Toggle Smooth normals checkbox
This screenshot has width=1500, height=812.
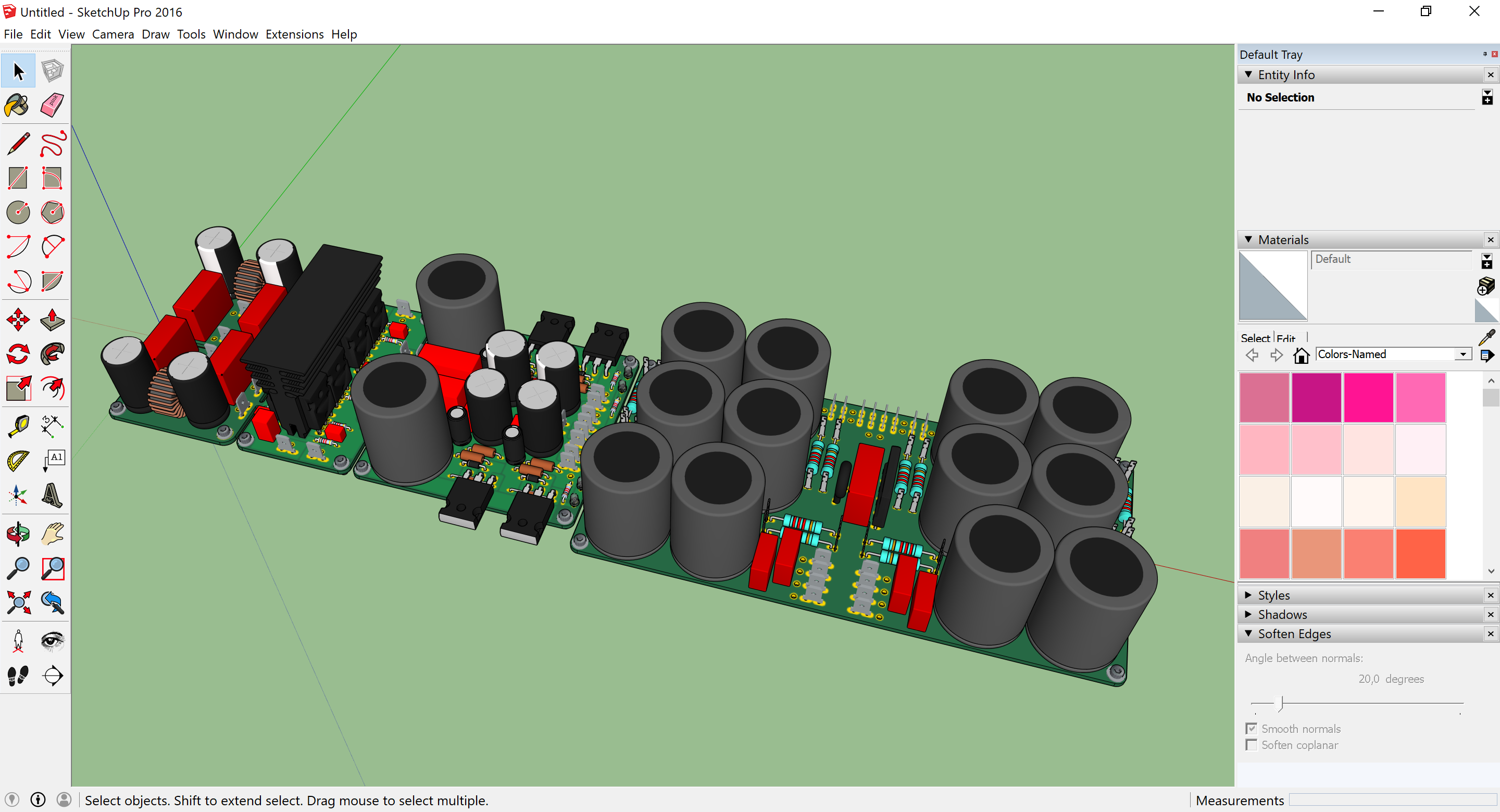[1251, 728]
